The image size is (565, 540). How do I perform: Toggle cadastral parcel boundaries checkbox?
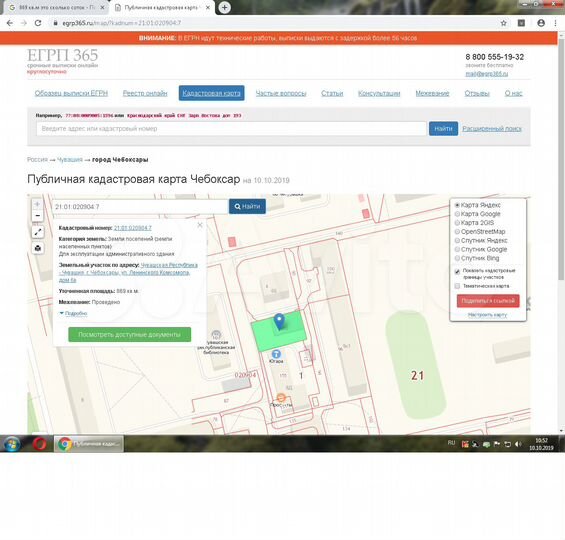point(457,271)
